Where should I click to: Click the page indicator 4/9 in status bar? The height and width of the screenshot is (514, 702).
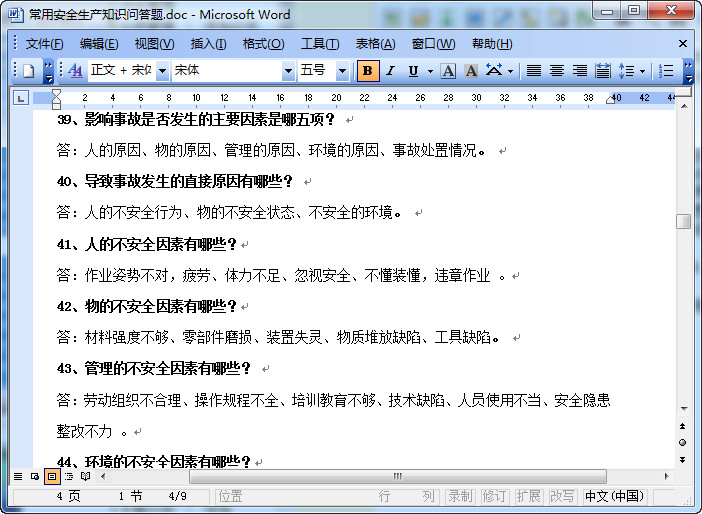point(178,496)
